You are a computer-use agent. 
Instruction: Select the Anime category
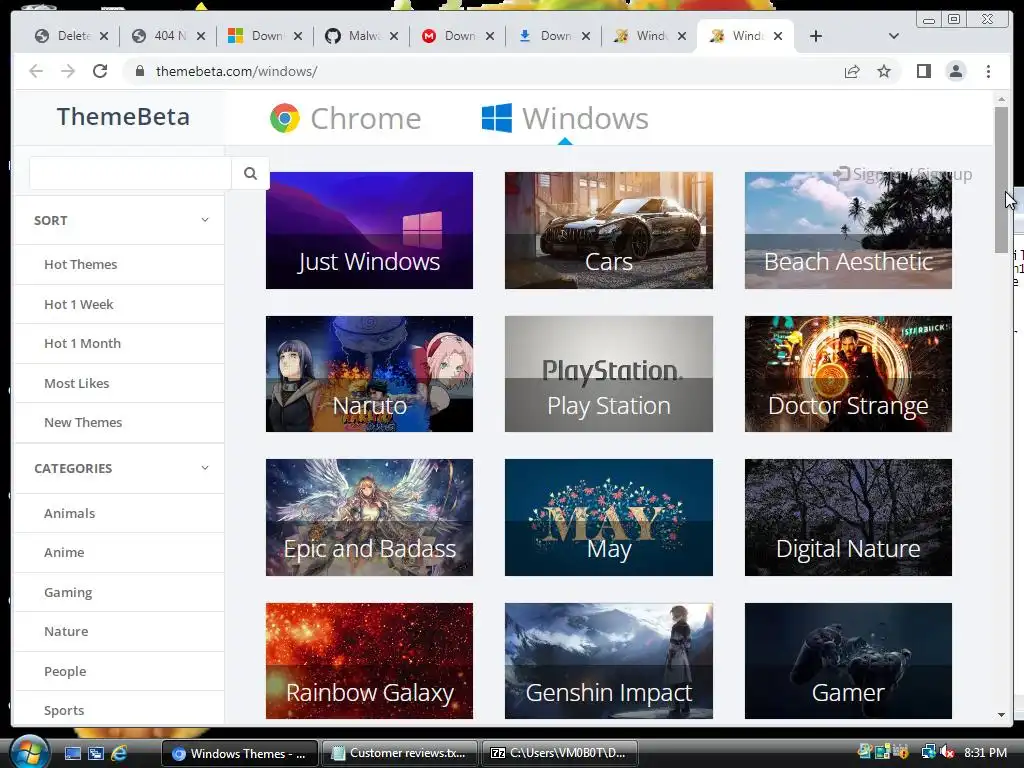point(64,552)
